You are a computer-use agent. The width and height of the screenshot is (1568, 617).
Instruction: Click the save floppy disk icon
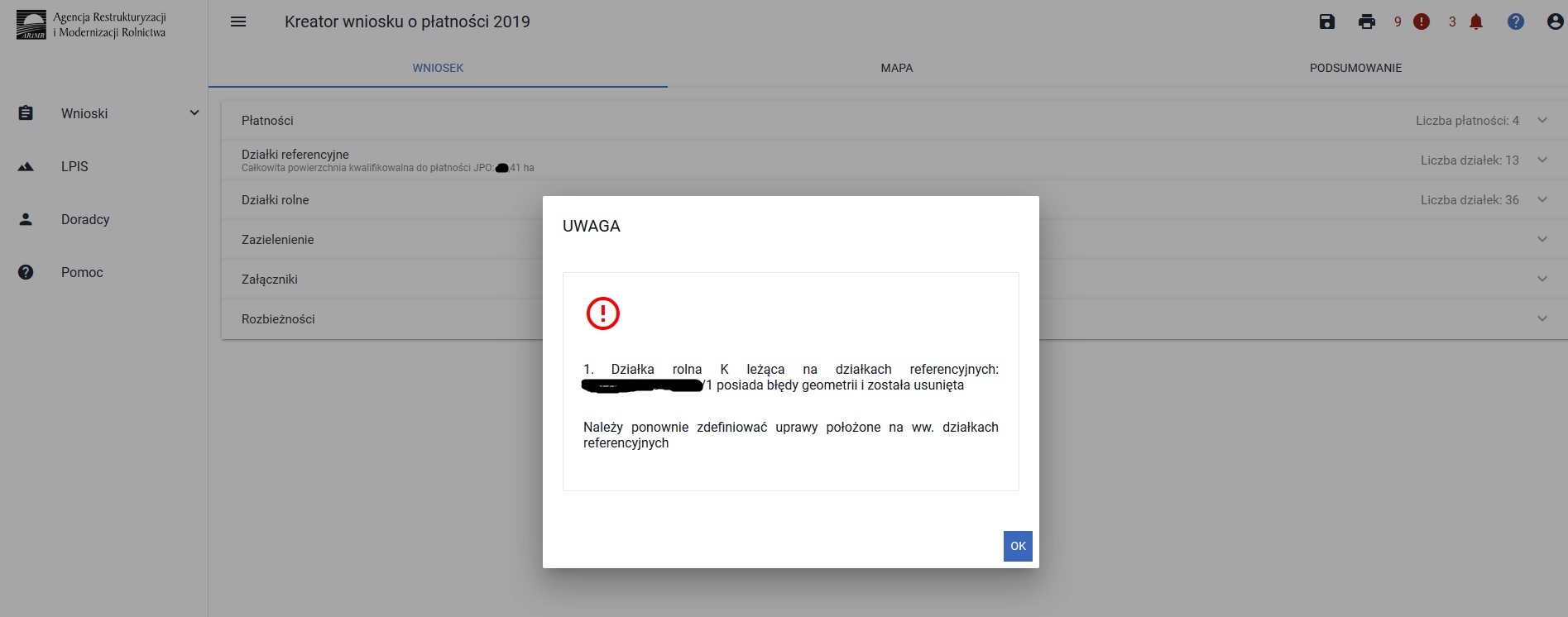click(1327, 22)
